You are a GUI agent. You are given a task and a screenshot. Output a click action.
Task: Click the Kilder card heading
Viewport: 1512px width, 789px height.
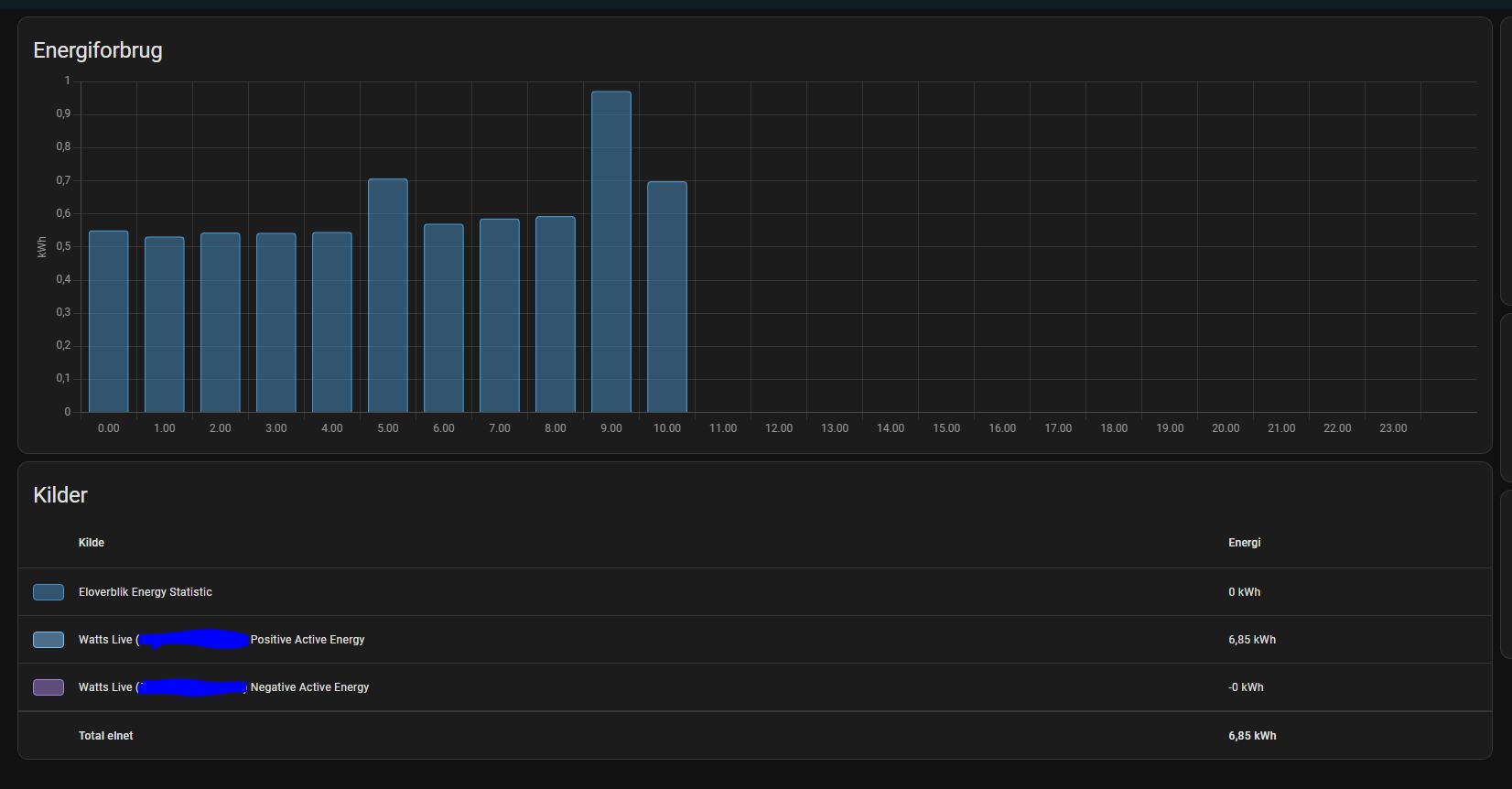tap(60, 495)
